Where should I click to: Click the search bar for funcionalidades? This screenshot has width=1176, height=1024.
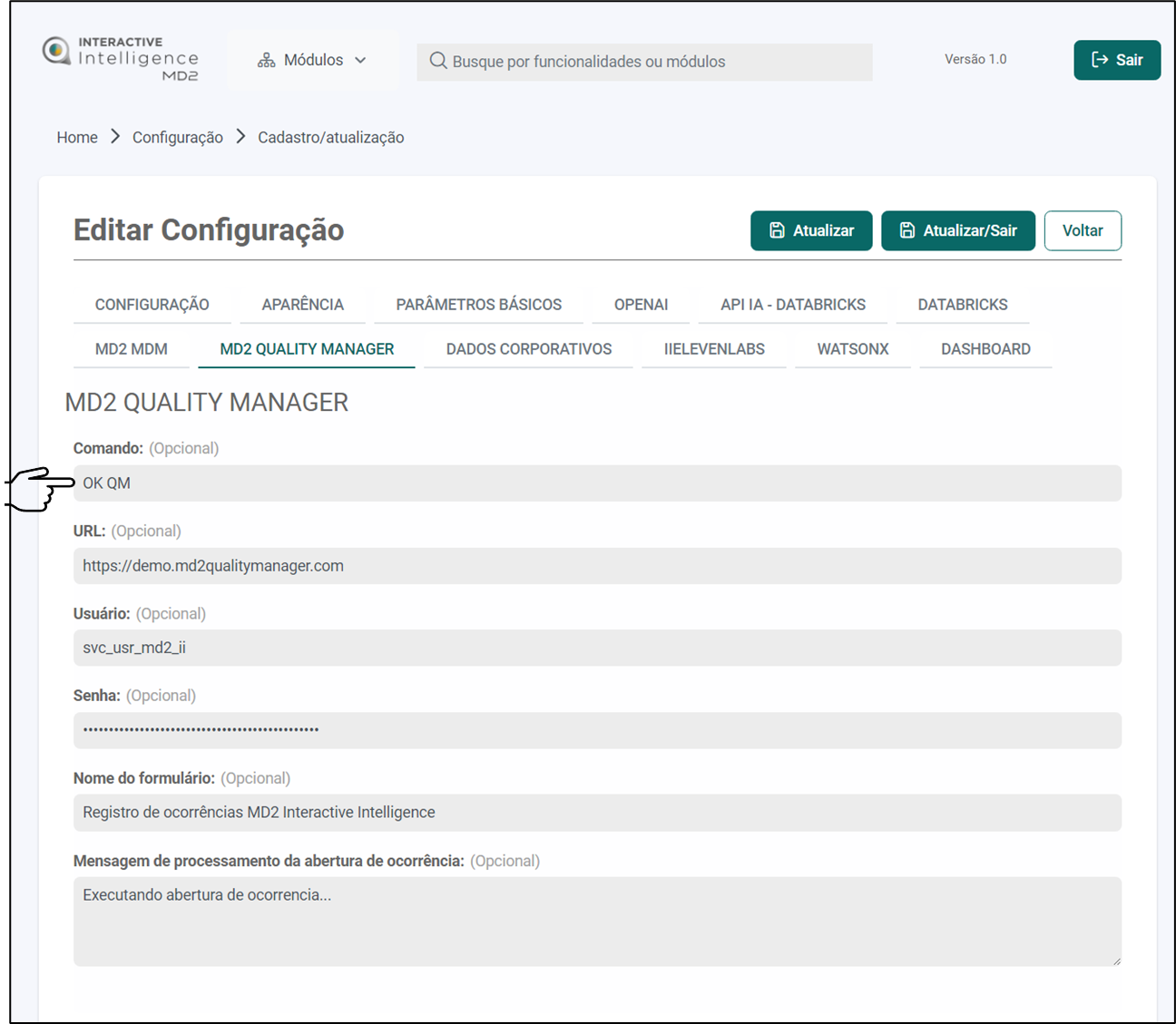(644, 62)
